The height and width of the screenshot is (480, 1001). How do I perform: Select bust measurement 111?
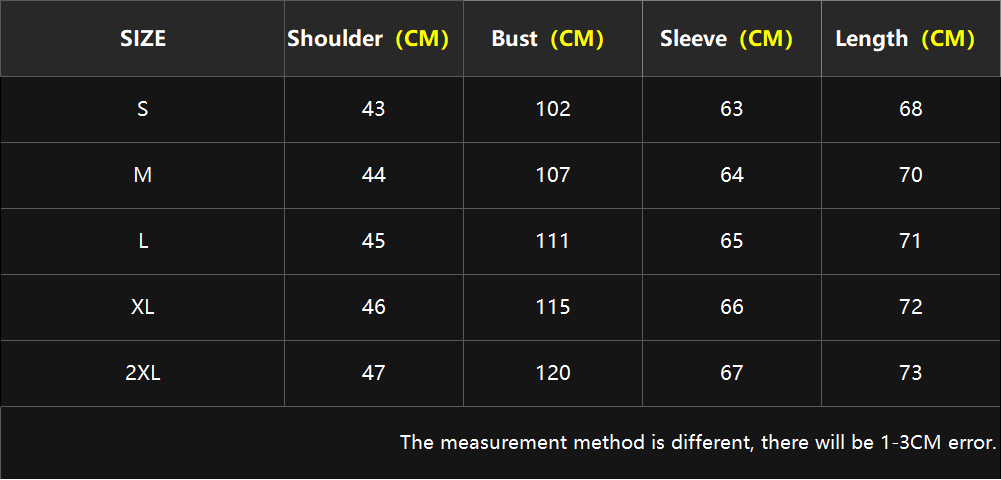click(553, 242)
